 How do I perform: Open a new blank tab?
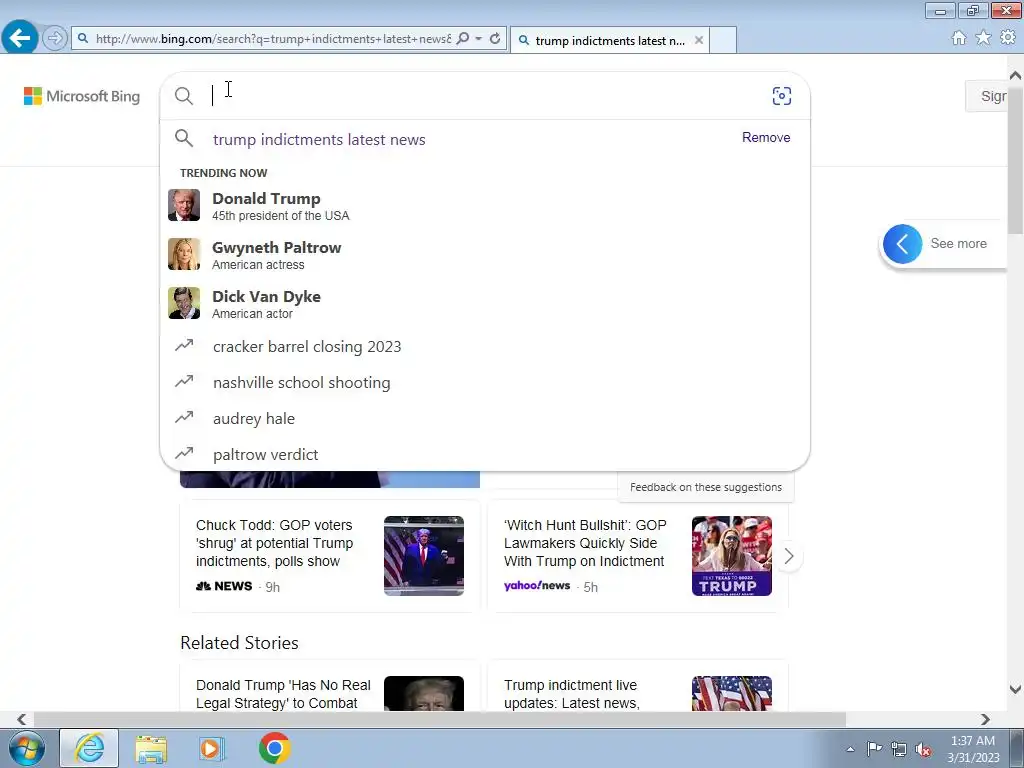coord(723,40)
